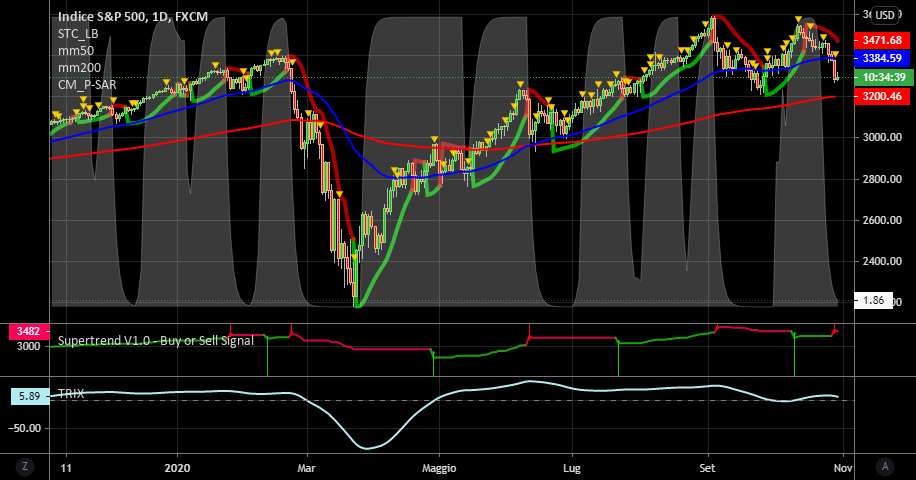Screen dimensions: 916x480
Task: Click the 2600.00 price axis label
Action: click(882, 220)
